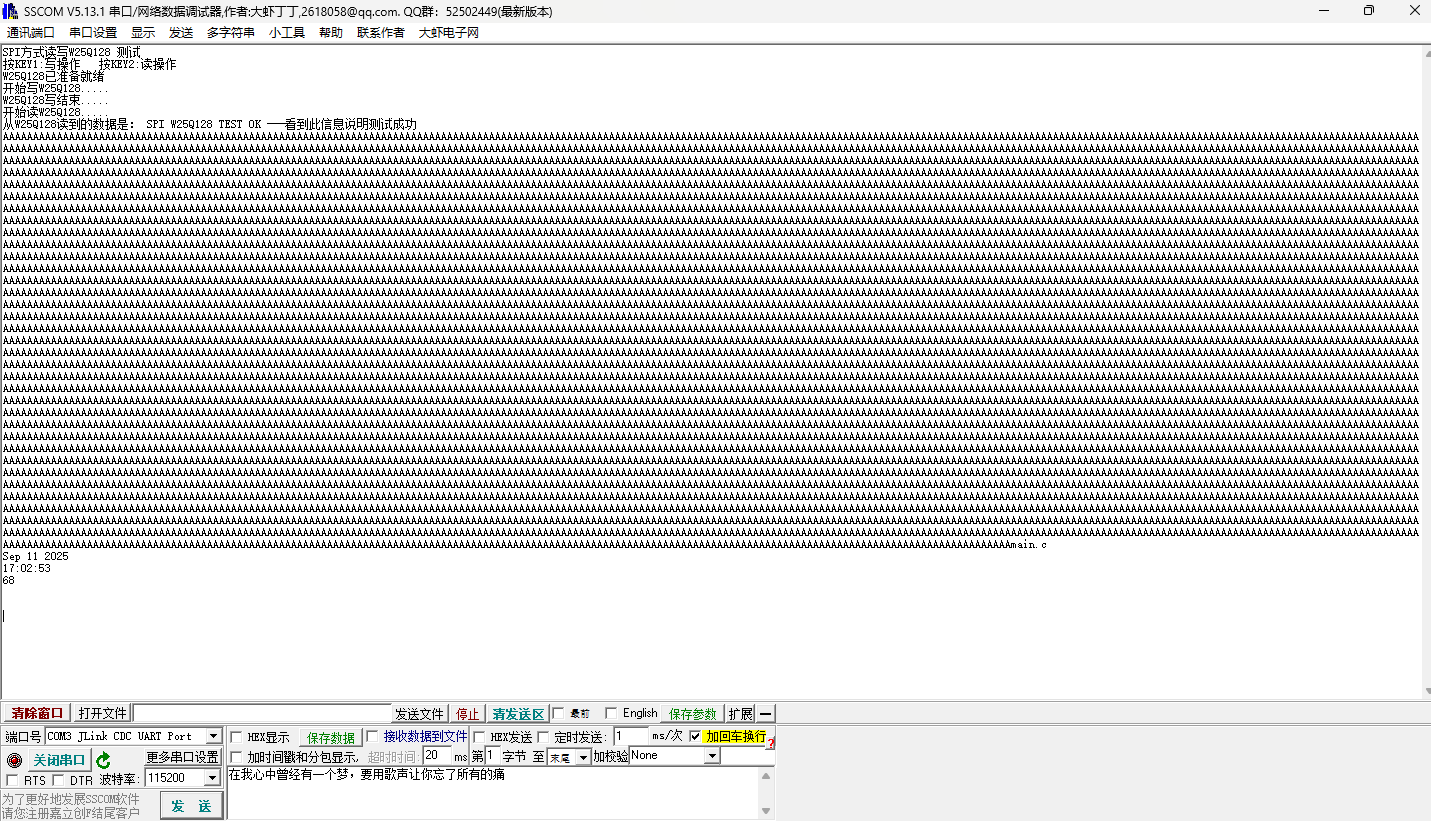Enable the RTS checkbox
The height and width of the screenshot is (821, 1431).
(x=12, y=780)
